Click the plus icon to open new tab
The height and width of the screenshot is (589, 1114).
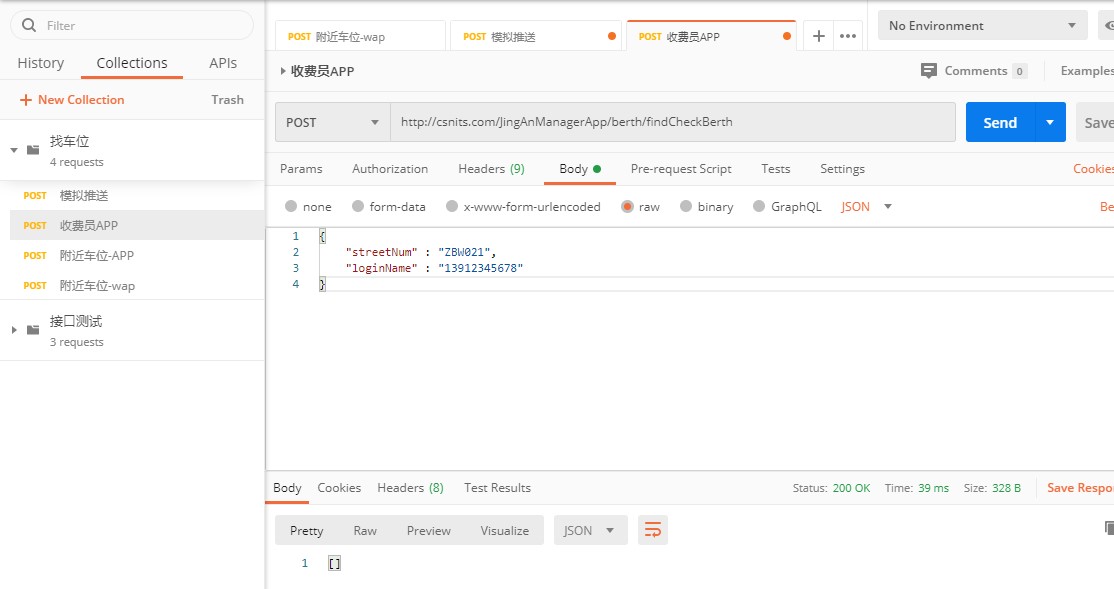[x=818, y=36]
